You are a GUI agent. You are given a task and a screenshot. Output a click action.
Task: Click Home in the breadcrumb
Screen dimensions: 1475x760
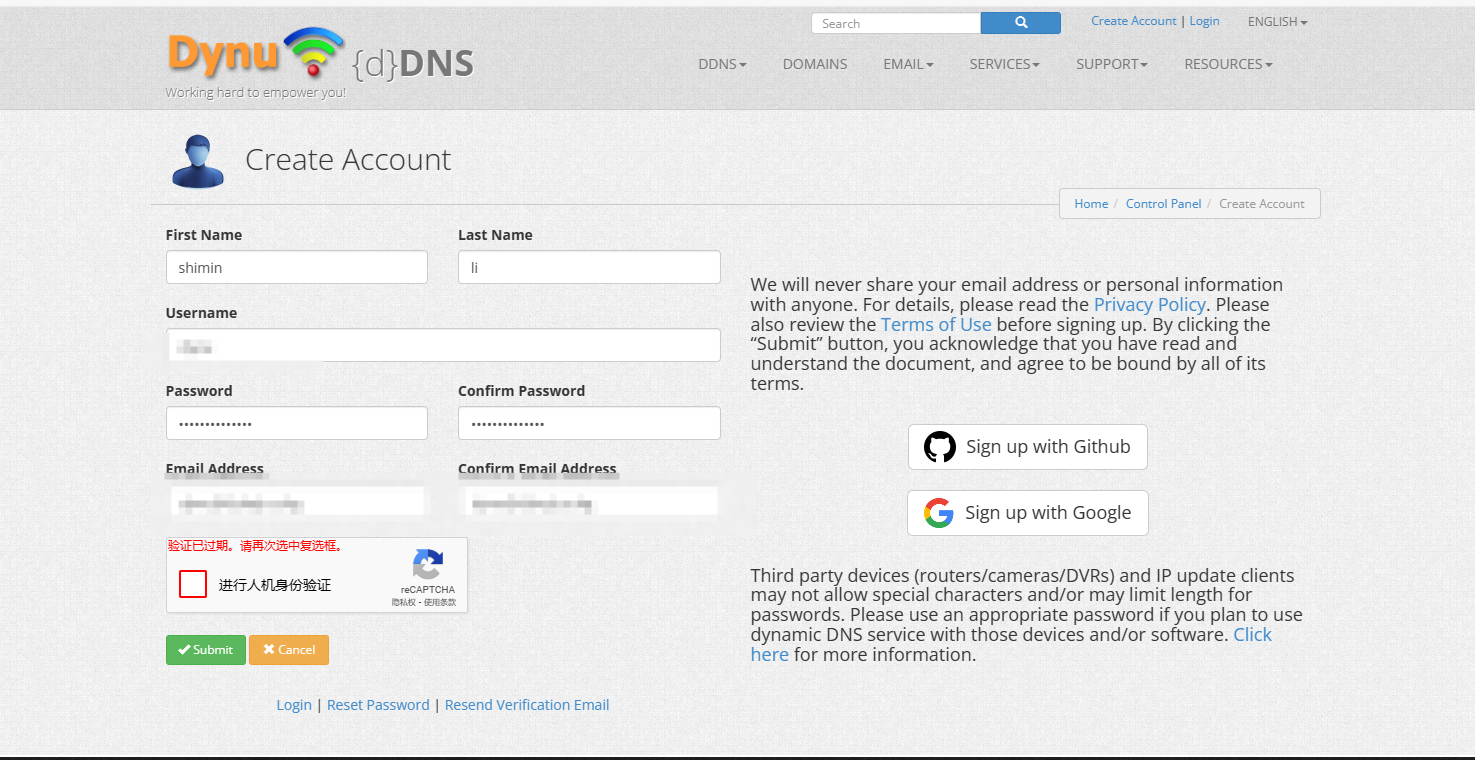coord(1091,204)
